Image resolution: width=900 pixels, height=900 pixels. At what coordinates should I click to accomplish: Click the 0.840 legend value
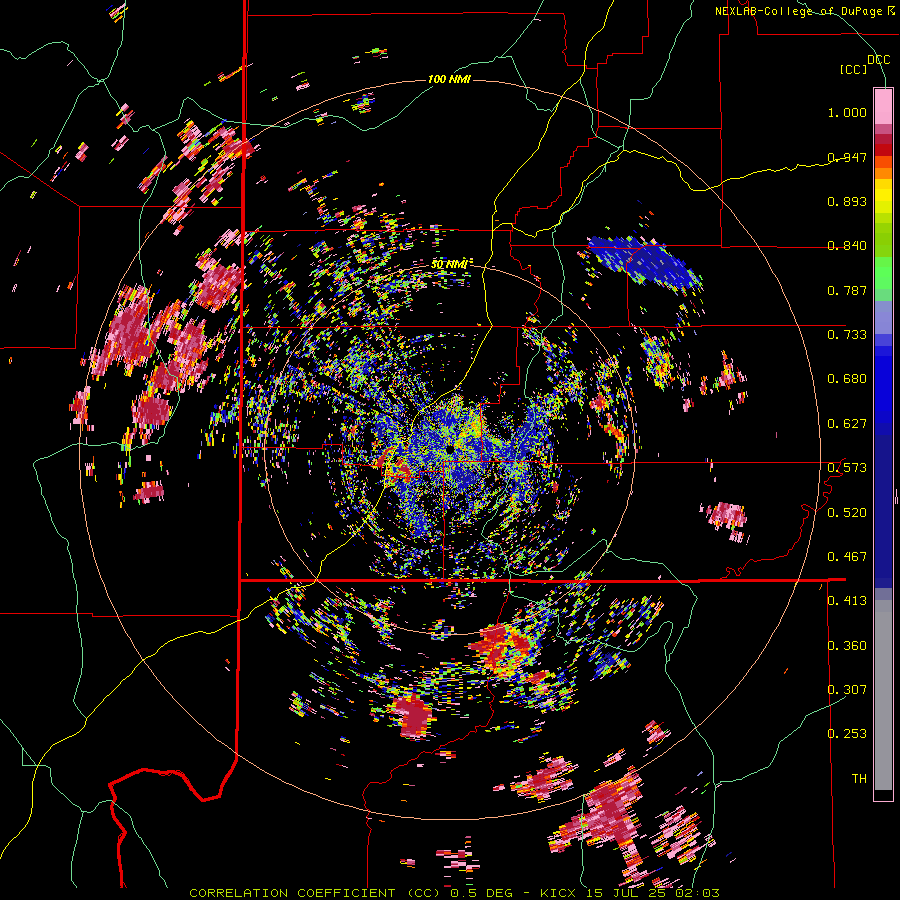tap(847, 246)
